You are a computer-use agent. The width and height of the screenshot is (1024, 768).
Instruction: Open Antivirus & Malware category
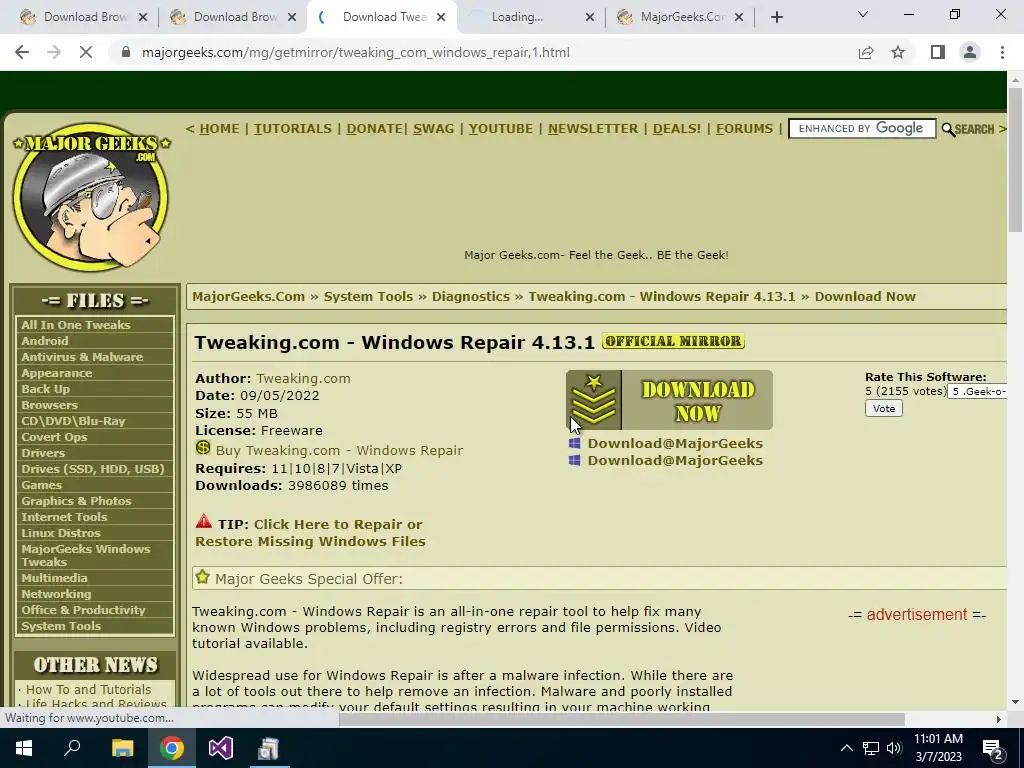[x=82, y=357]
